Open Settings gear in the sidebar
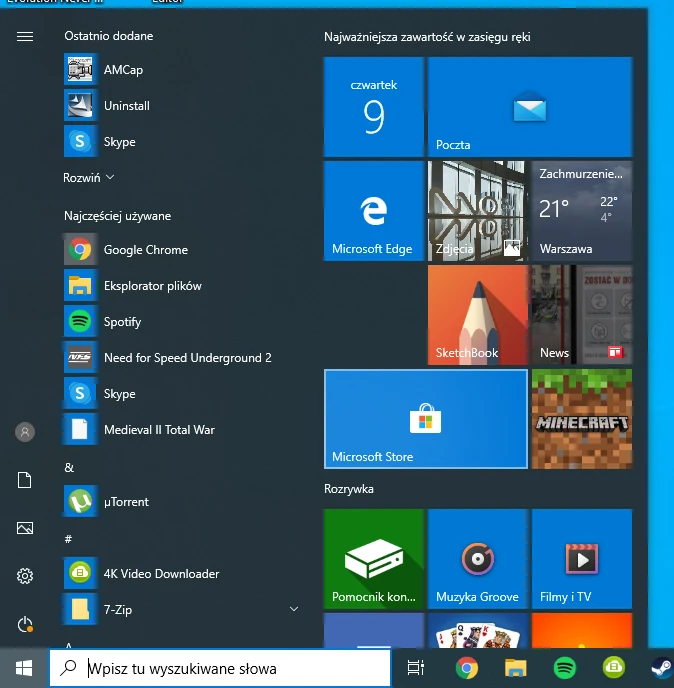This screenshot has width=674, height=688. (x=25, y=576)
